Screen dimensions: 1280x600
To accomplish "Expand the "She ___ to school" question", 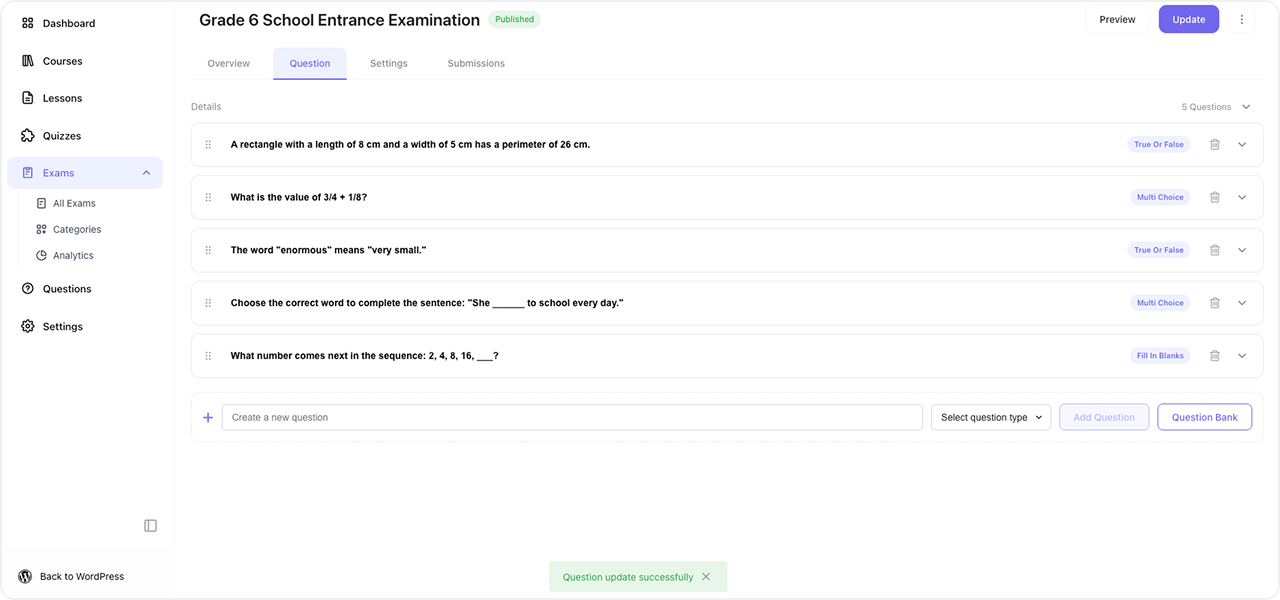I will coord(1242,303).
